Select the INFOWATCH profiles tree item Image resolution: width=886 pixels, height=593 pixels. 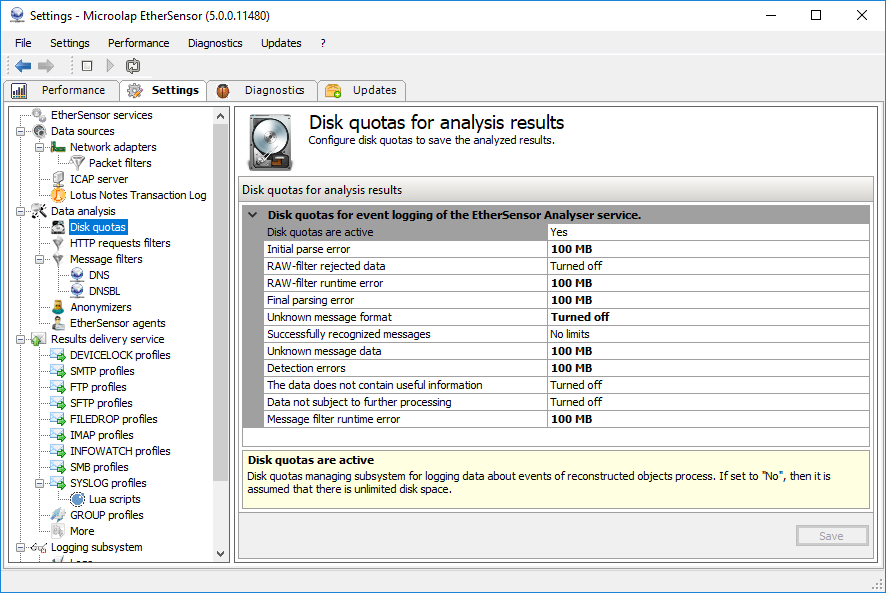[x=120, y=451]
